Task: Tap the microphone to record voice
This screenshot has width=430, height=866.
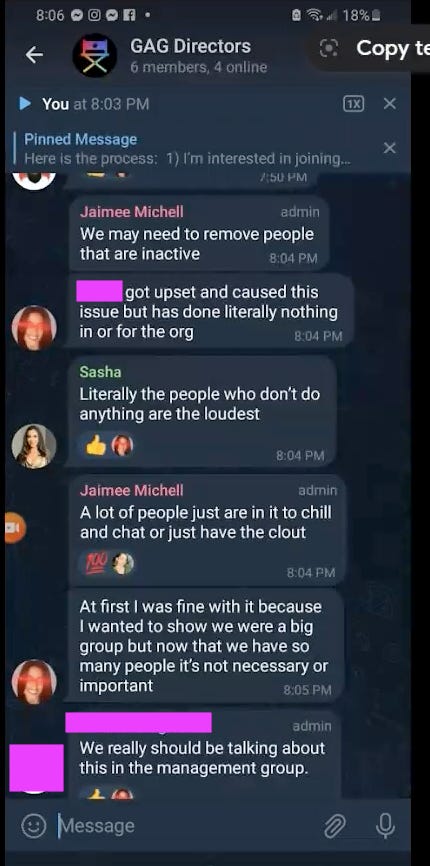Action: point(385,826)
